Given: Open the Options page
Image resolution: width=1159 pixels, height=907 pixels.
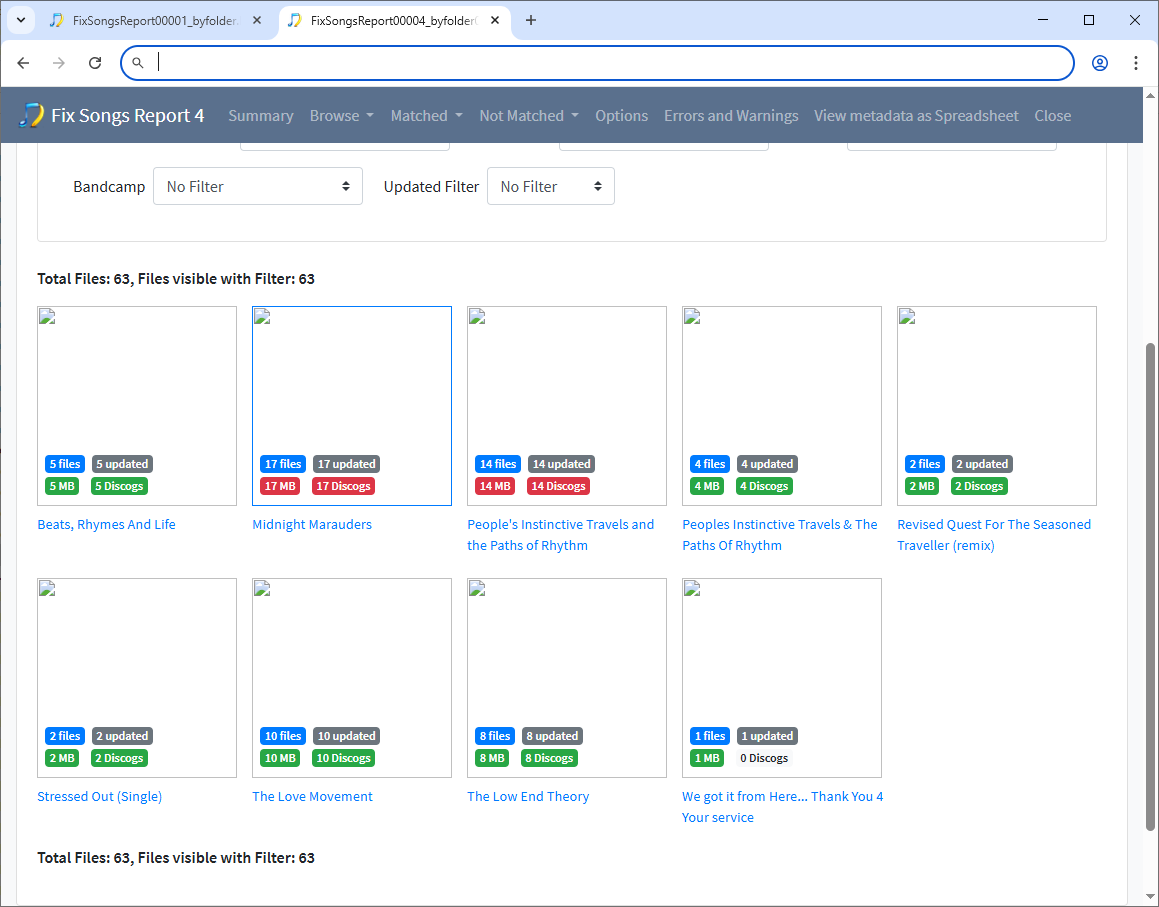Looking at the screenshot, I should tap(622, 115).
